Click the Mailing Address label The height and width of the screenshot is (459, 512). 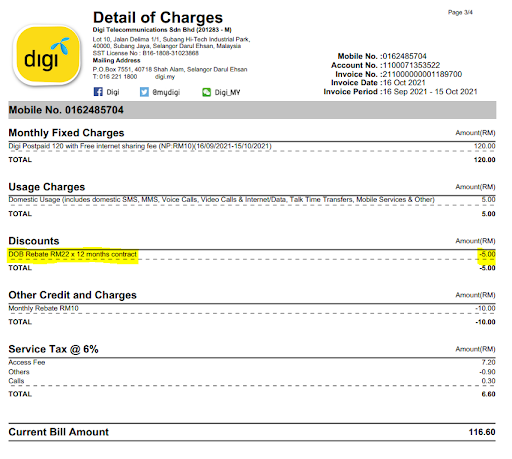(x=116, y=60)
